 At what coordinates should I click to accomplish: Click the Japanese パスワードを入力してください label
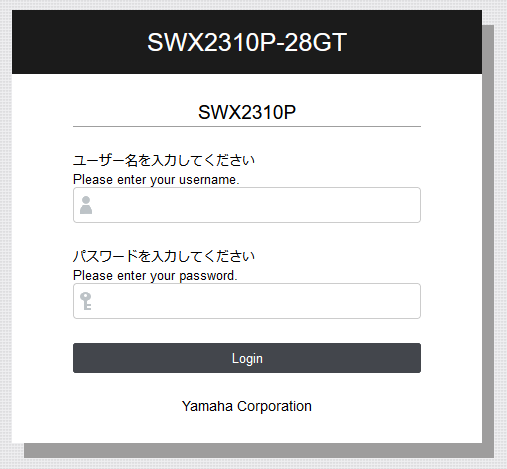[x=164, y=256]
